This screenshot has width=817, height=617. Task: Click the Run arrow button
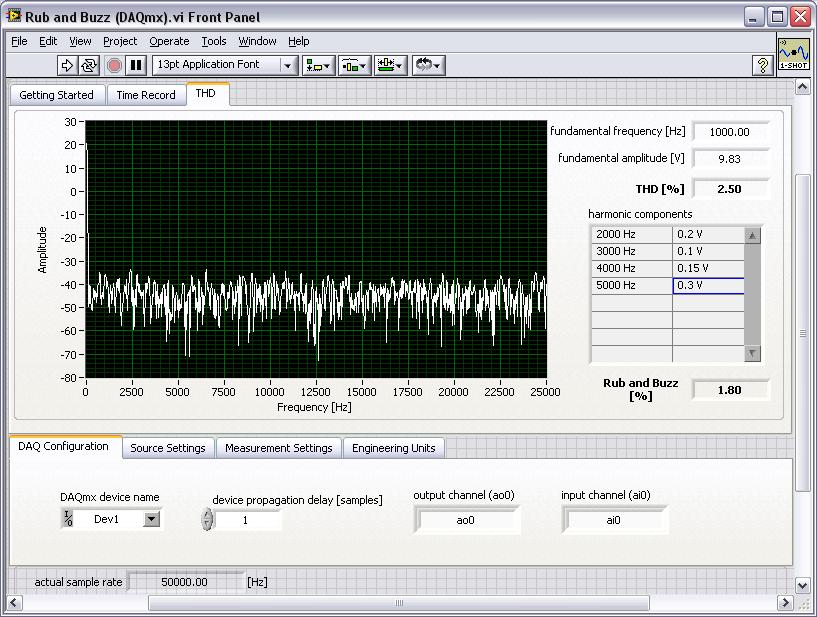coord(67,65)
